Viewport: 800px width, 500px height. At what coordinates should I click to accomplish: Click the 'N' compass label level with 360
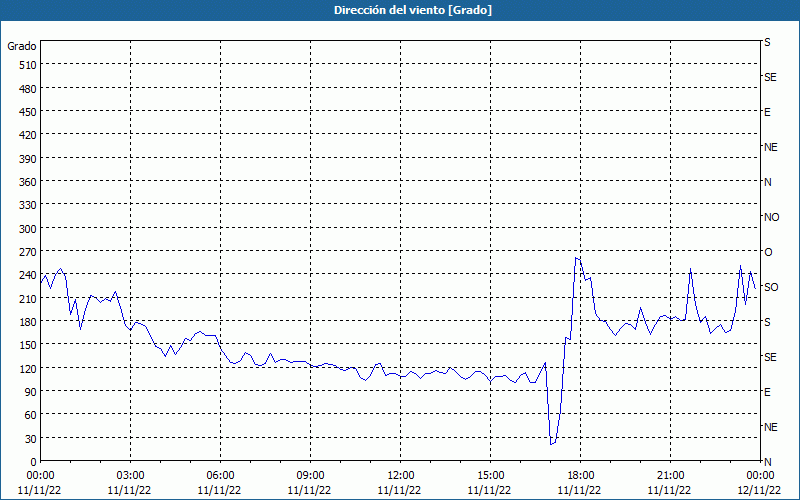[767, 182]
